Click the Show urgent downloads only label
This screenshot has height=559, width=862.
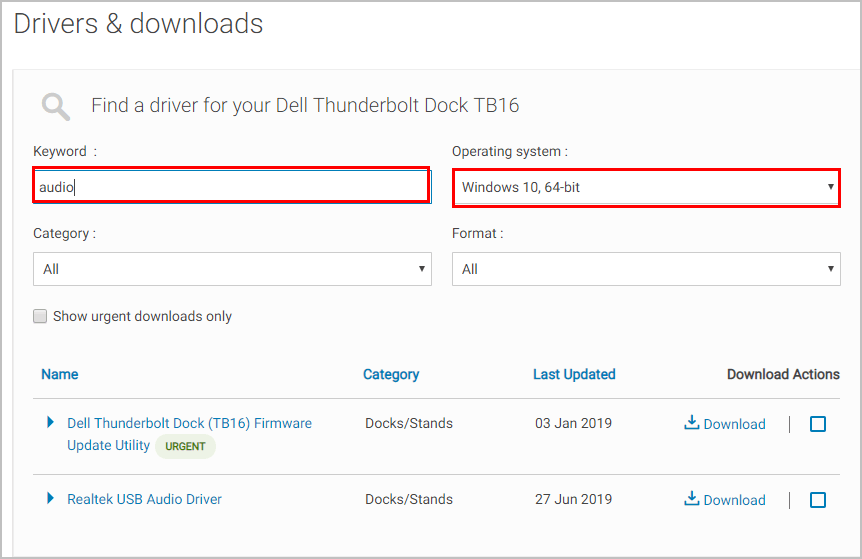click(x=142, y=316)
